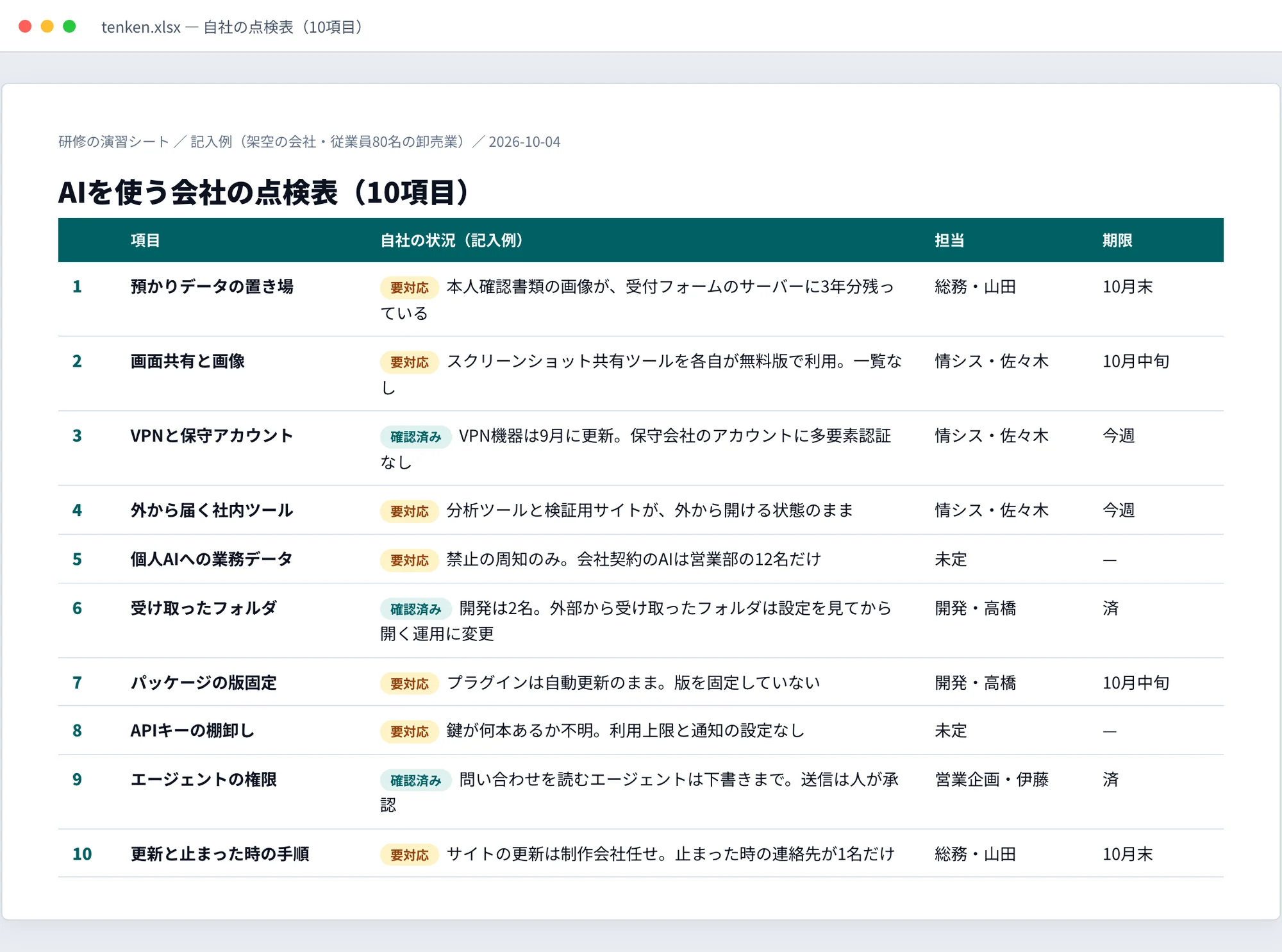The width and height of the screenshot is (1282, 952).
Task: Click 営業企画・伊藤 assignee cell
Action: coord(992,780)
